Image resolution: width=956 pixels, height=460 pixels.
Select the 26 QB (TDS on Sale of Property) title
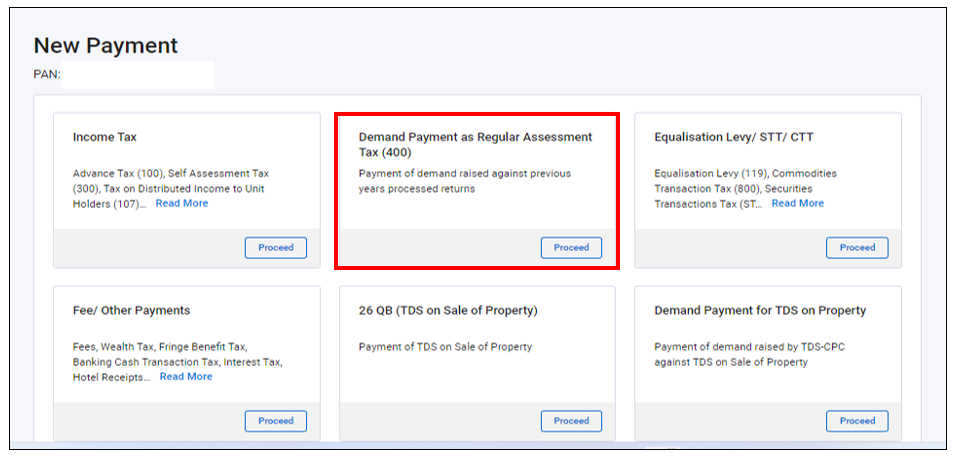click(x=448, y=311)
